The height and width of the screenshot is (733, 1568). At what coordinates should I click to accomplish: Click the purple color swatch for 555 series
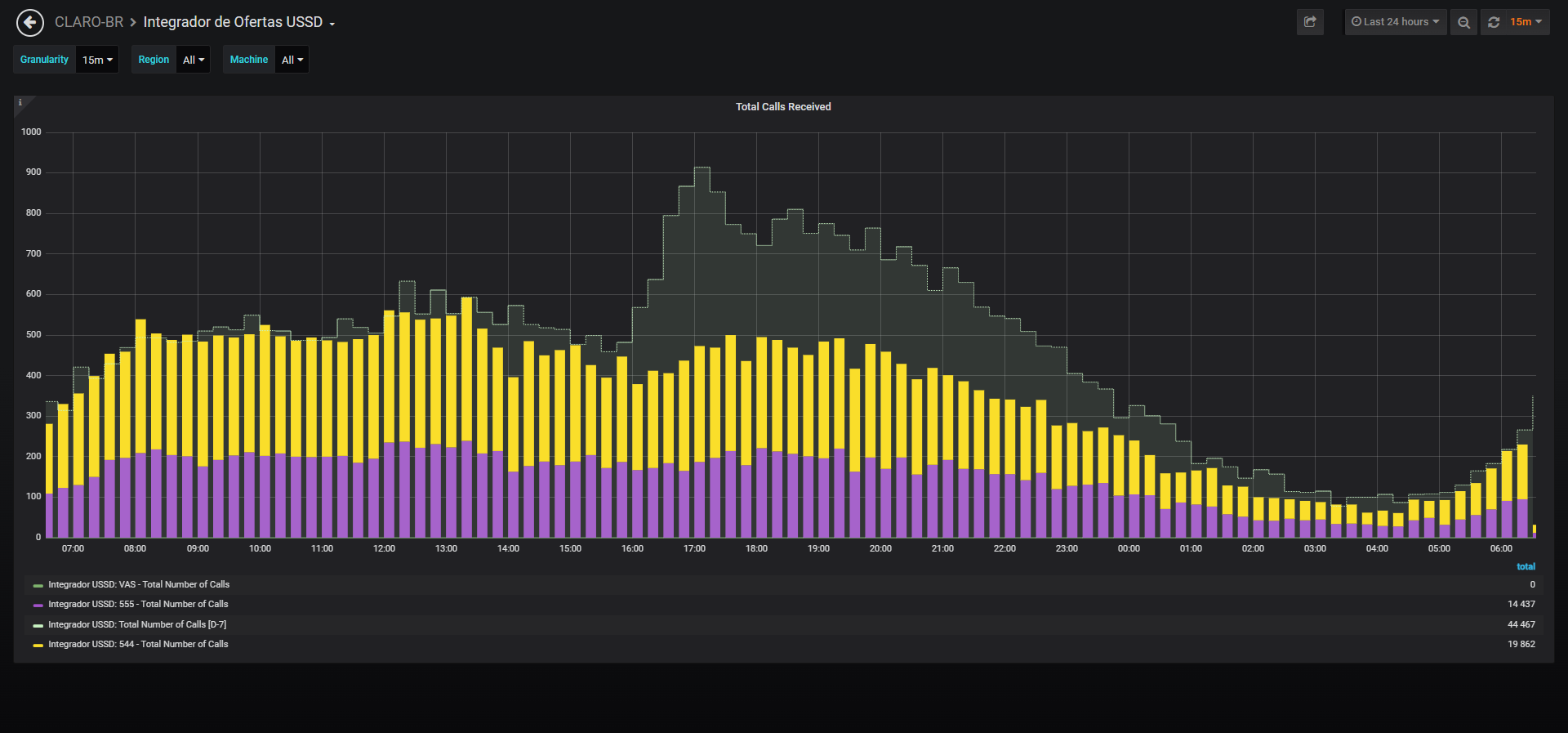tap(38, 606)
